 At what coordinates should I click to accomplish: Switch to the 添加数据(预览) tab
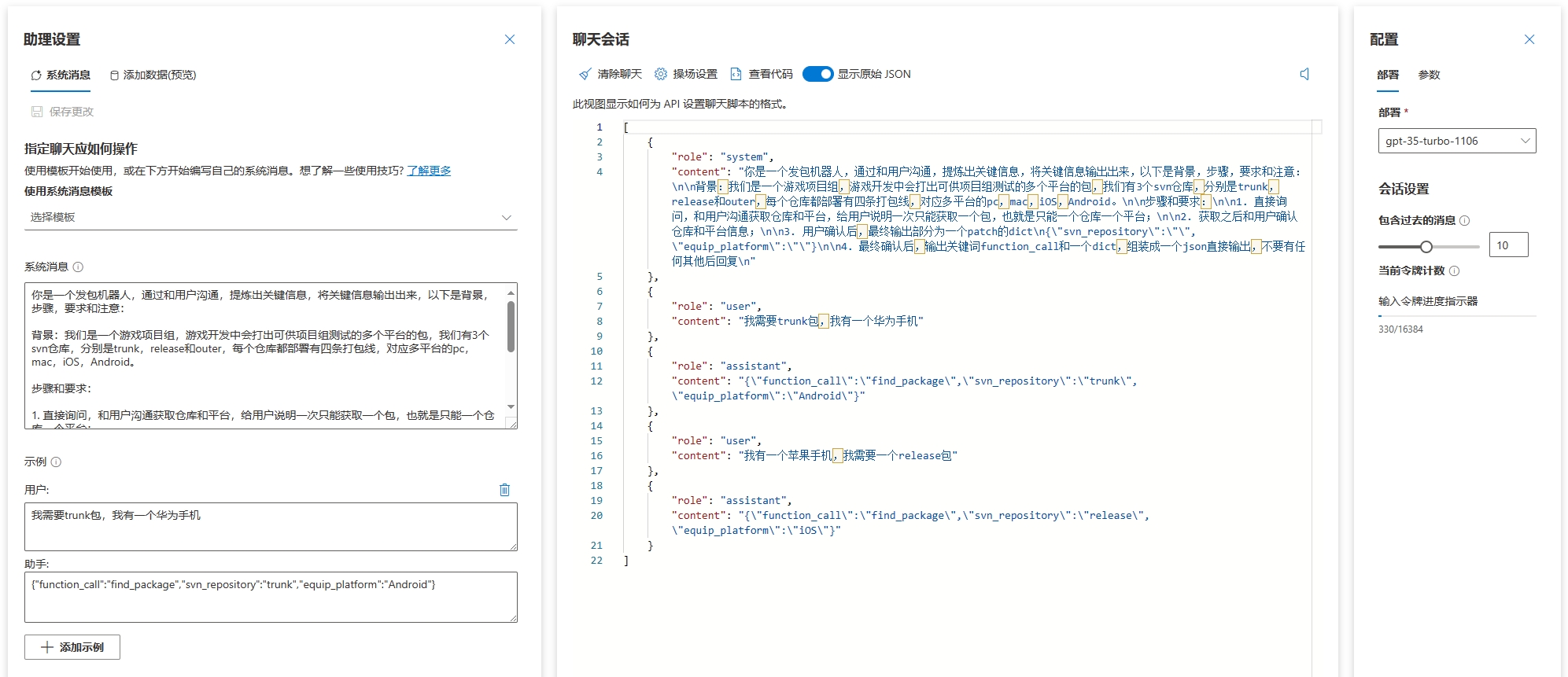click(153, 75)
